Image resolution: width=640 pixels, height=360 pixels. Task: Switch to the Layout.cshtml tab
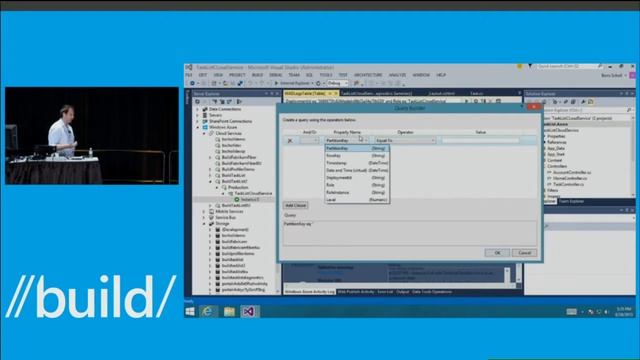[442, 93]
